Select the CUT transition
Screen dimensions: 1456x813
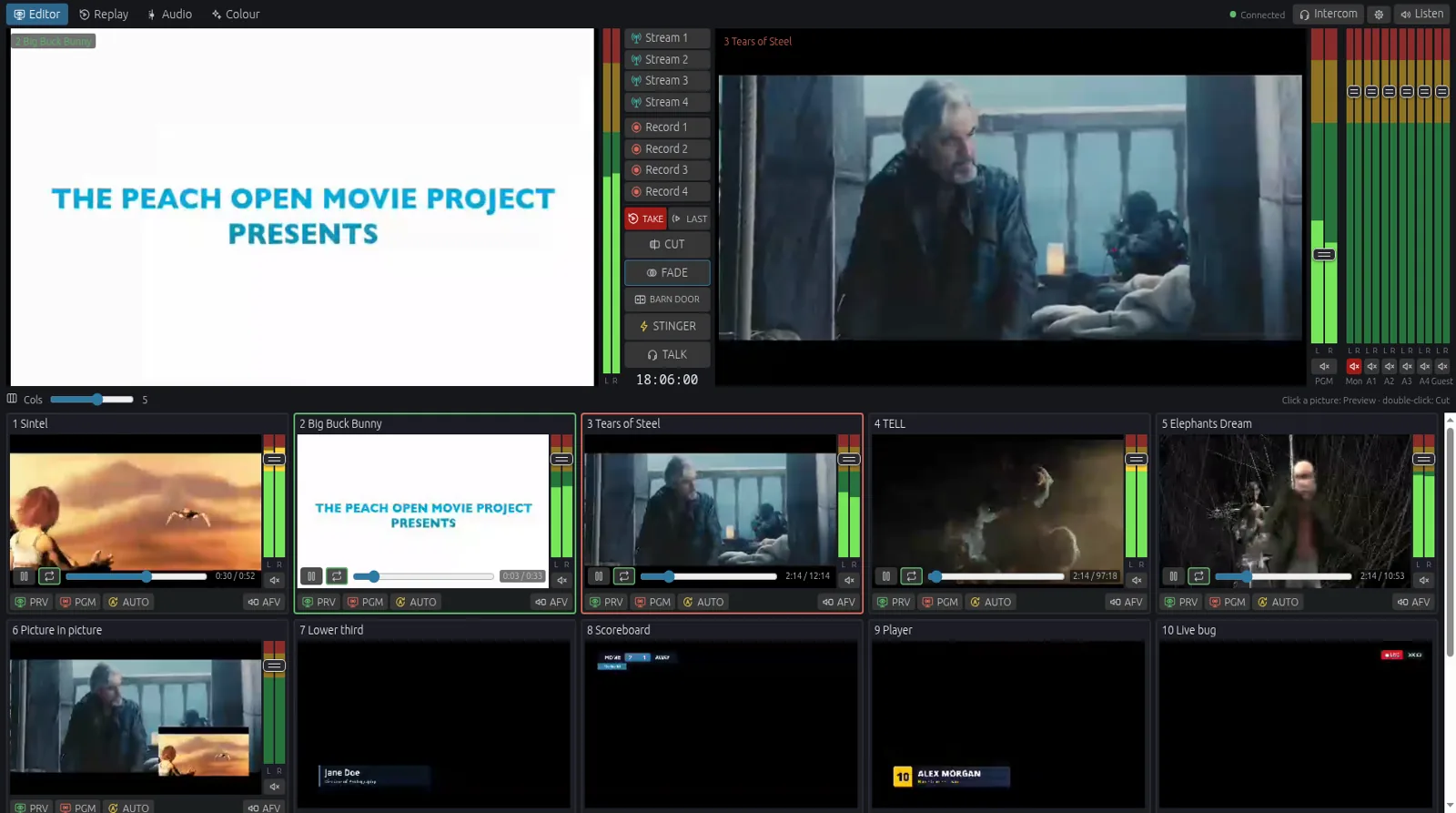click(667, 245)
